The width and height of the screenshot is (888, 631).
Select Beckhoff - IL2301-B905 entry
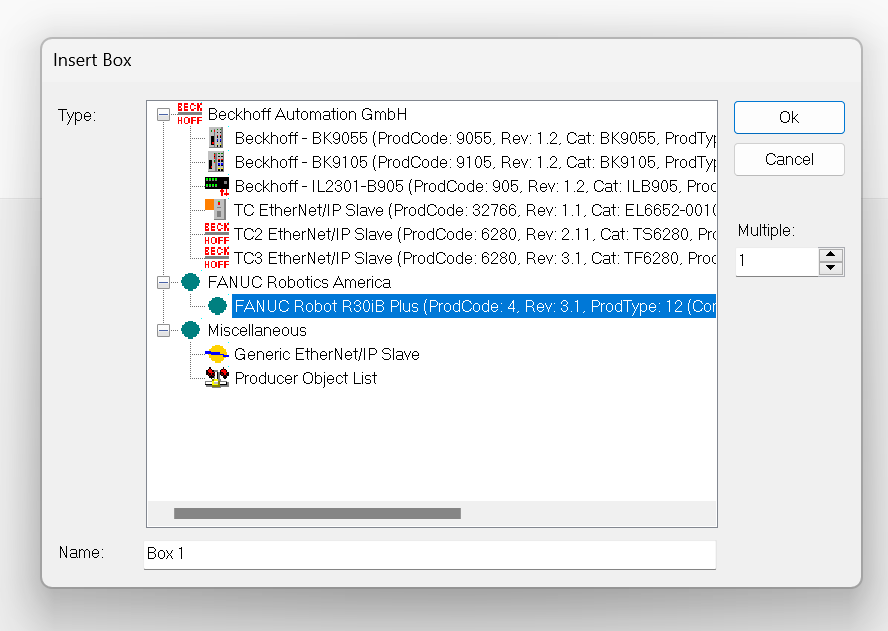pyautogui.click(x=475, y=186)
